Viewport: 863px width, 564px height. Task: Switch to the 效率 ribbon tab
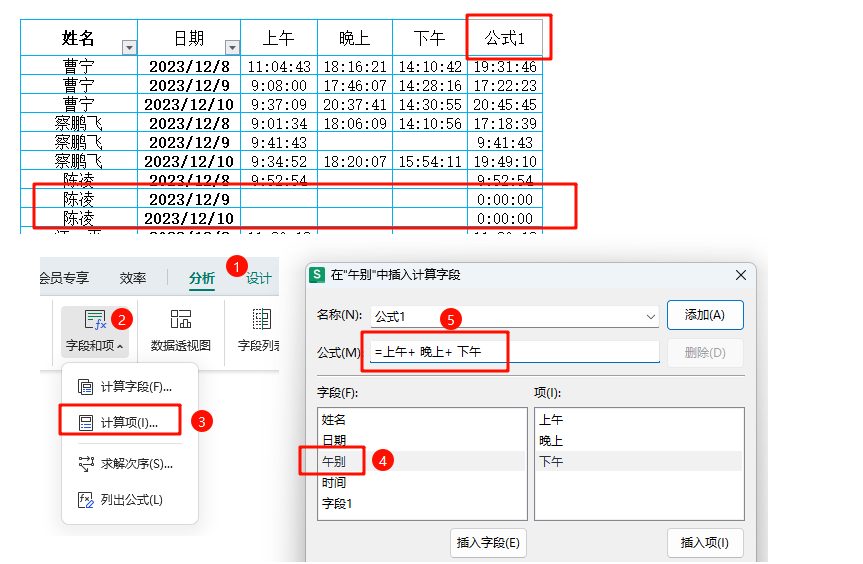[x=133, y=278]
